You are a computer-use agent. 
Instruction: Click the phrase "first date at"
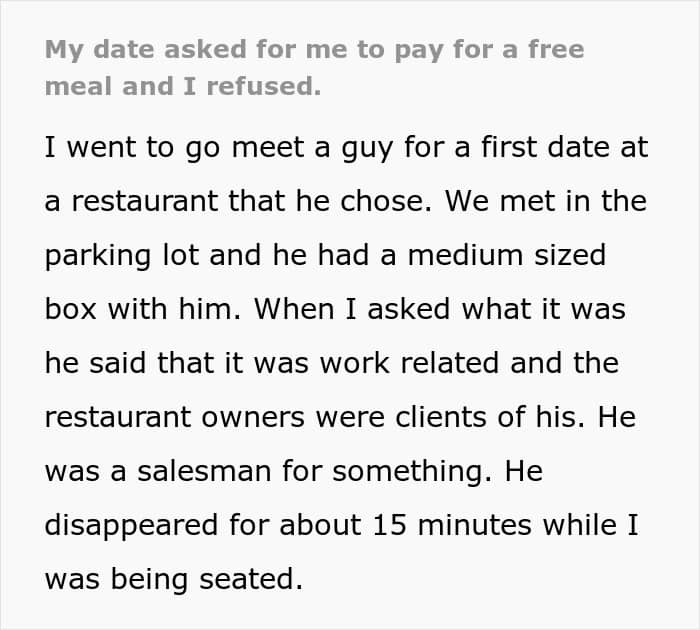click(564, 147)
